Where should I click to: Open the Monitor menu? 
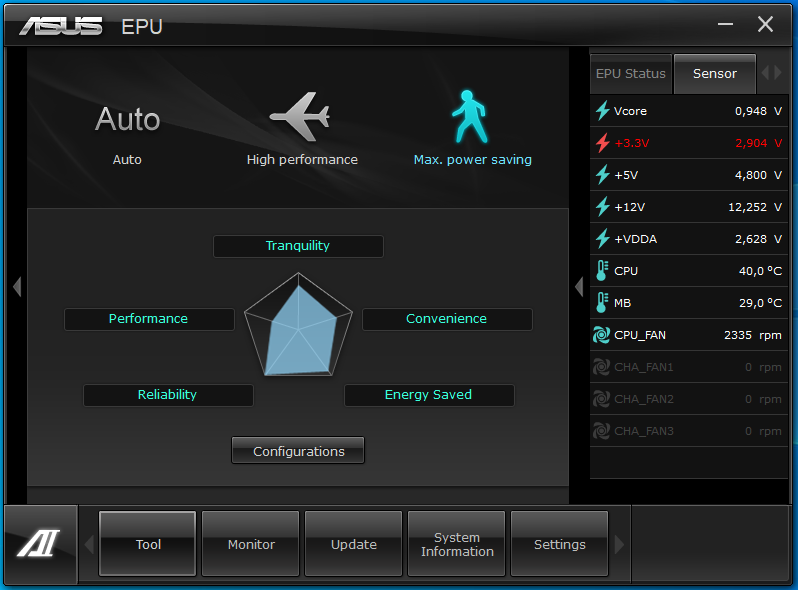point(250,544)
